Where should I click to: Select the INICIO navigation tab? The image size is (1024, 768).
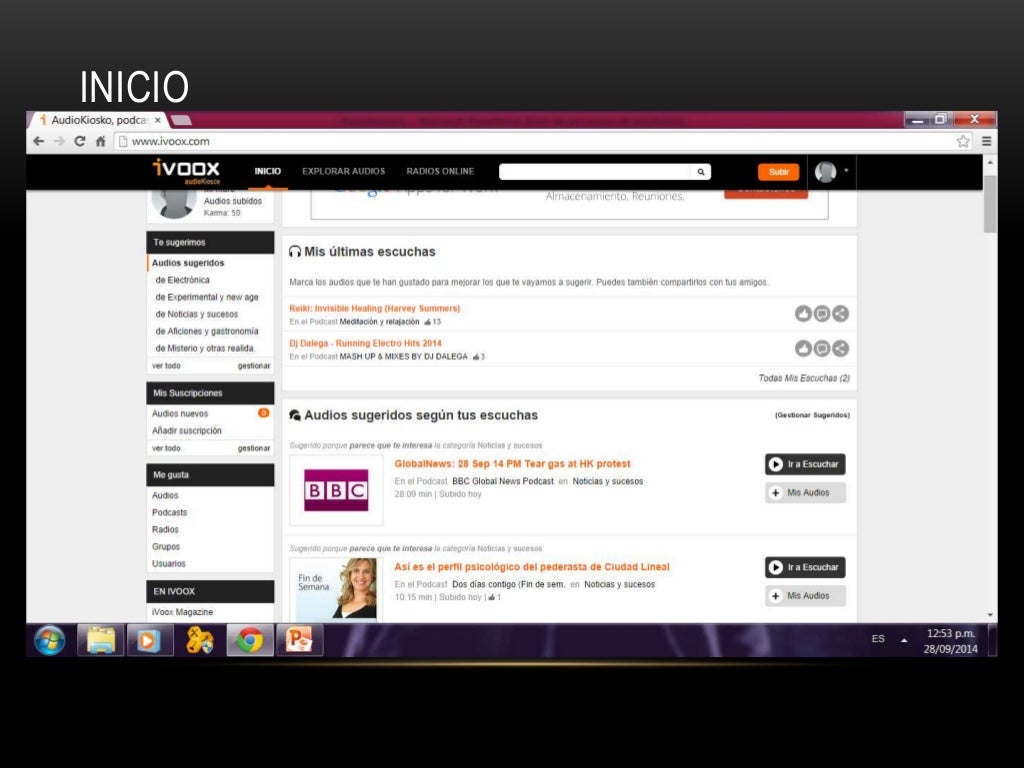tap(268, 171)
